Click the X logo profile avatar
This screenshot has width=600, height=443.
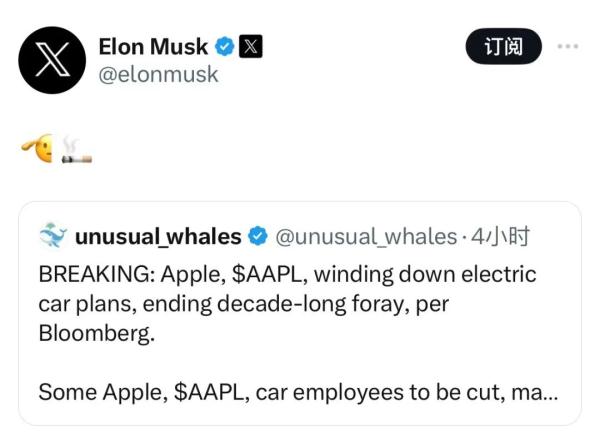[52, 60]
